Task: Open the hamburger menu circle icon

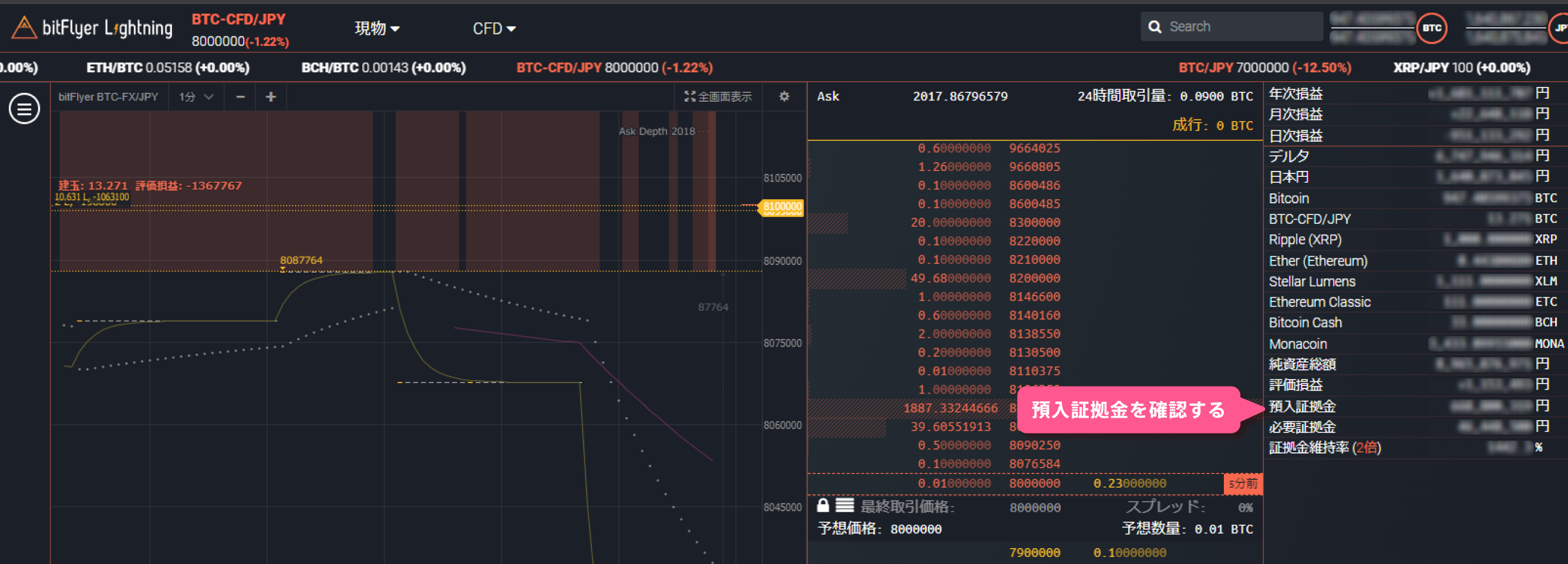Action: [x=24, y=109]
